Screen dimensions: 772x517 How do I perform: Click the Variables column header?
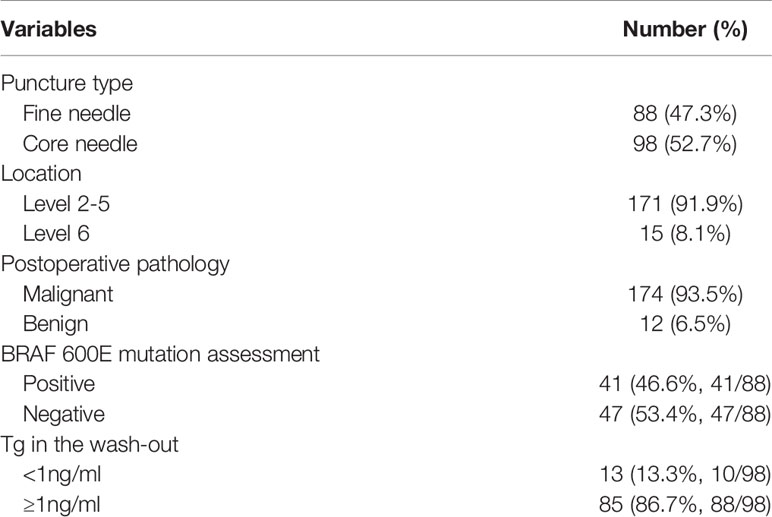coord(48,29)
